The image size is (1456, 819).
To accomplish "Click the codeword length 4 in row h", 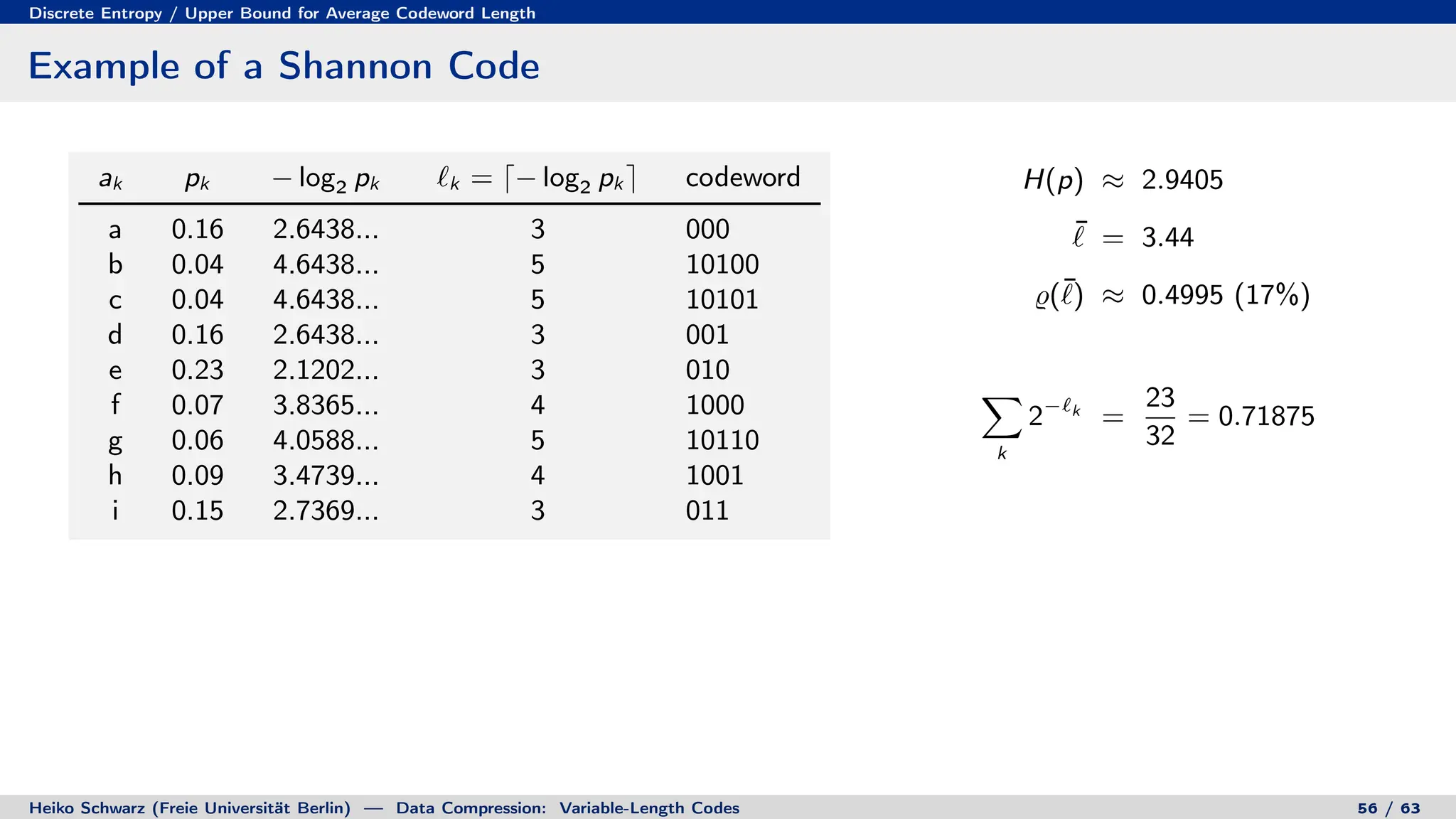I will [537, 476].
